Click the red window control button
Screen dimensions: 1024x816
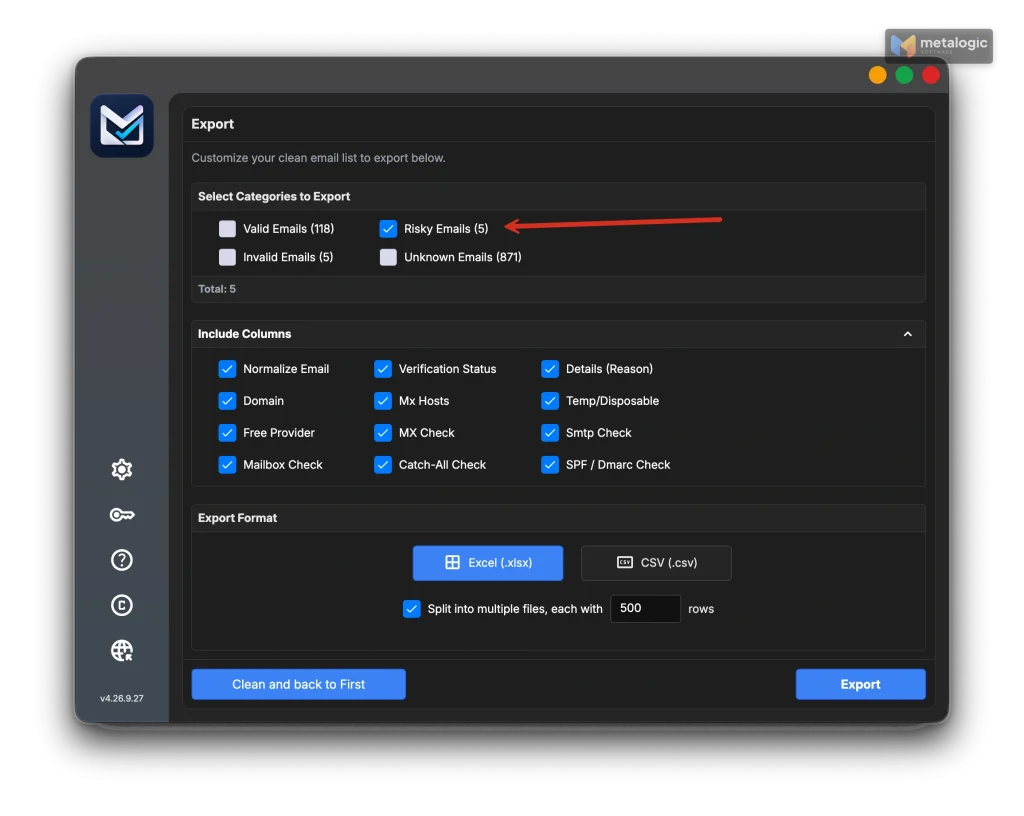click(x=931, y=75)
